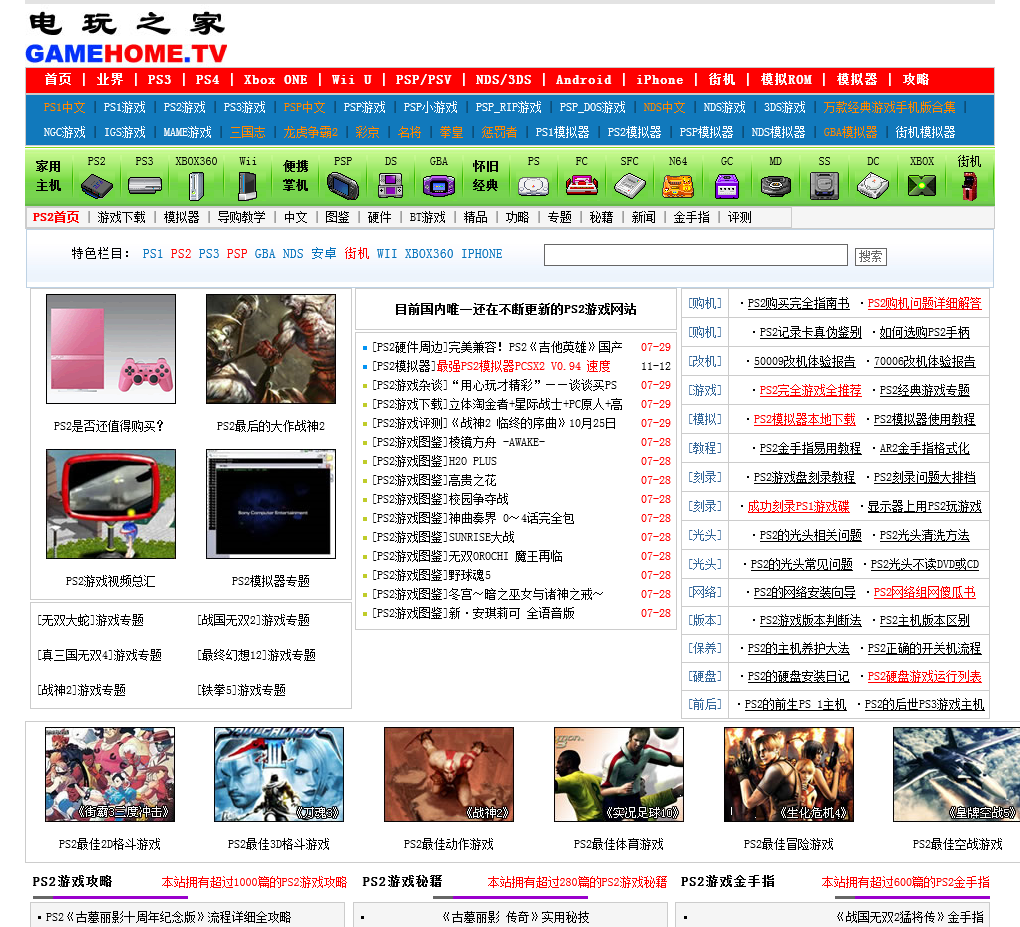
Task: Open the PS3 console icon
Action: 144,185
